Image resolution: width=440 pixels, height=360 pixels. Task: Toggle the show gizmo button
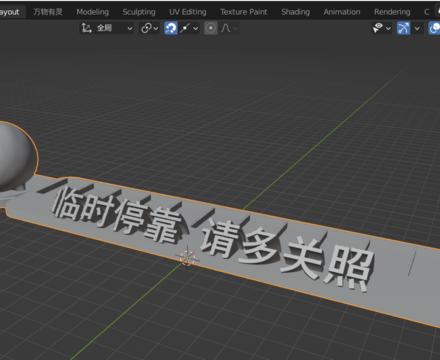(x=403, y=28)
